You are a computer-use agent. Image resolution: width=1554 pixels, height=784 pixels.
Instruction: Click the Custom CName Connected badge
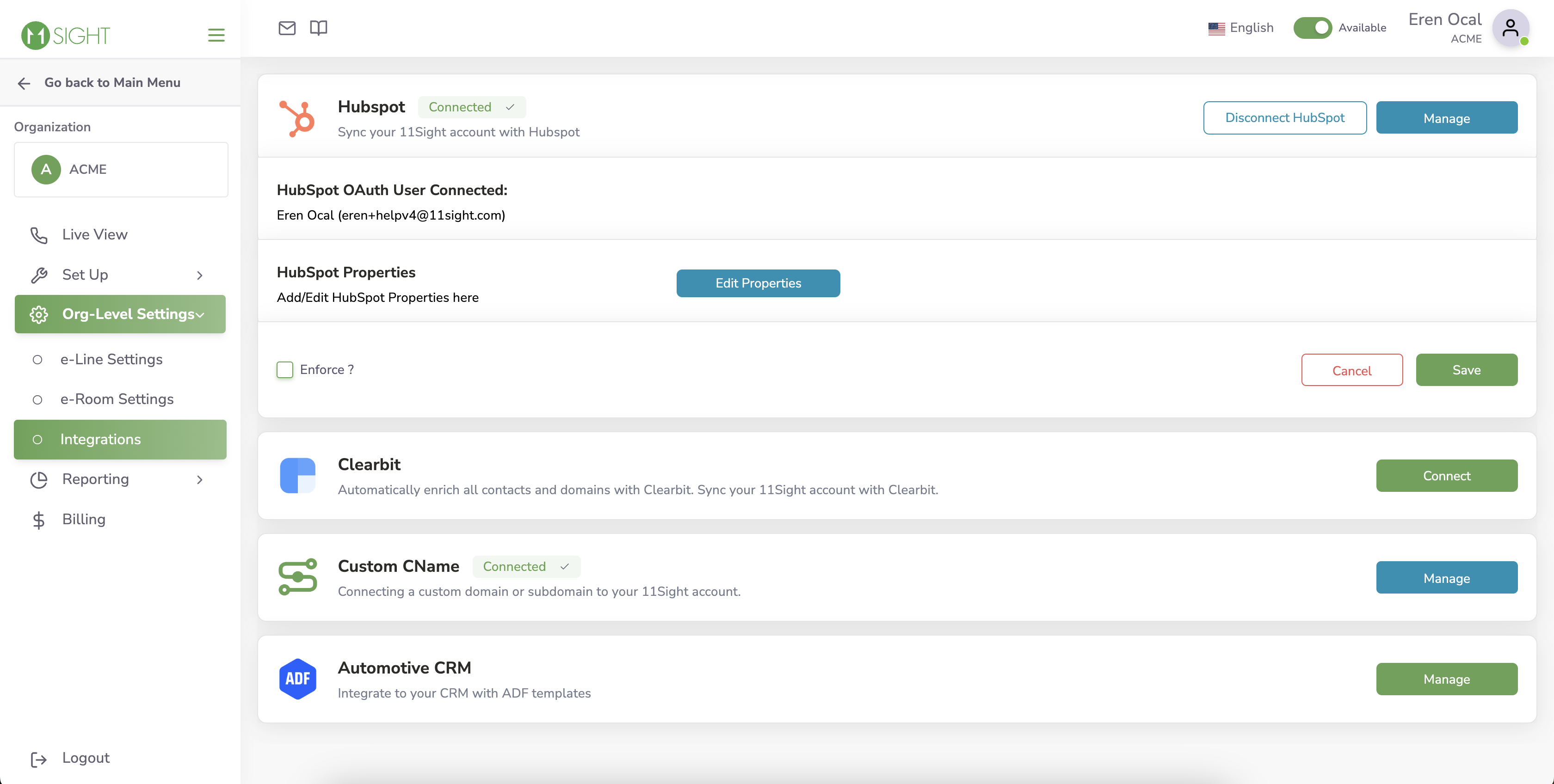coord(526,566)
